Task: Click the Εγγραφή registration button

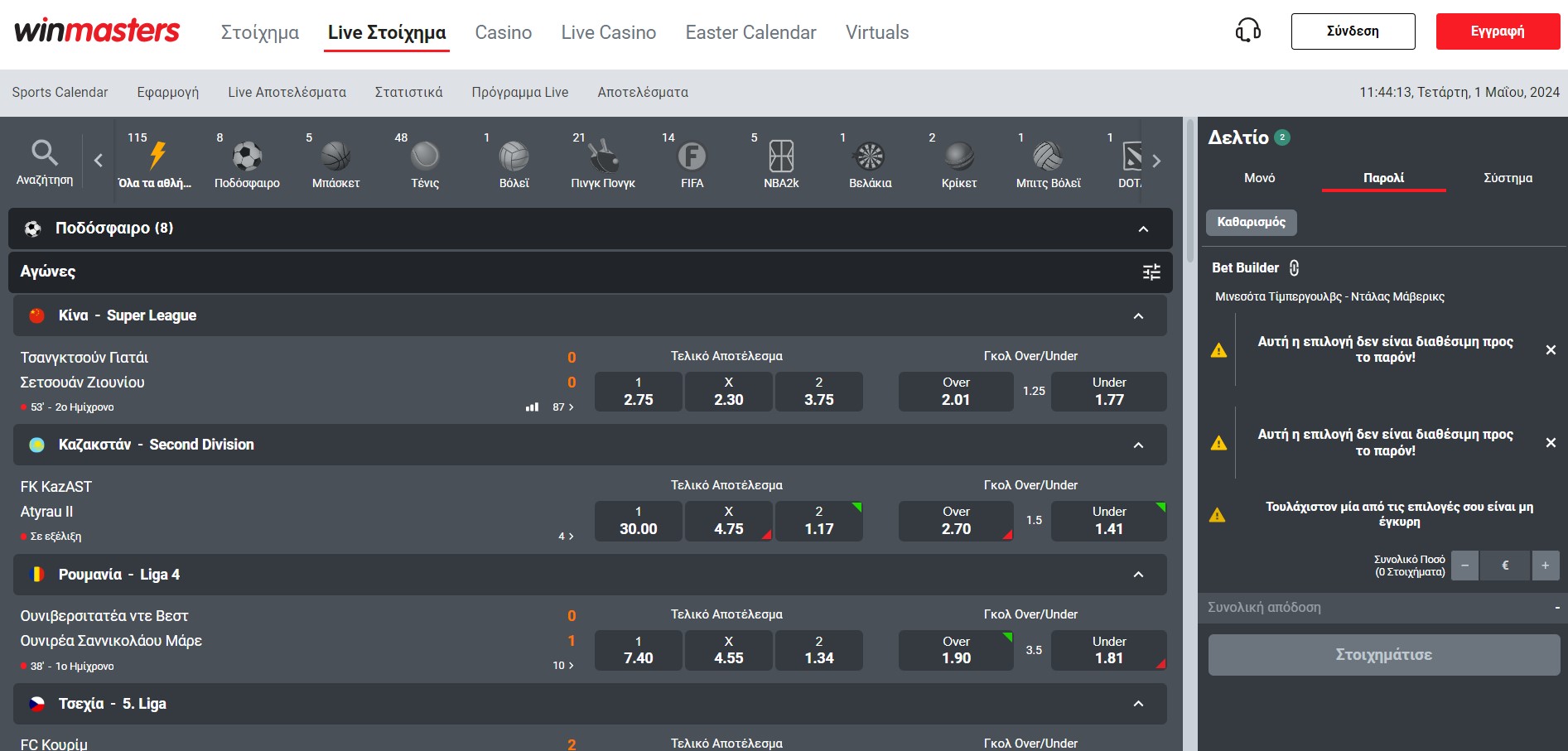Action: coord(1497,30)
